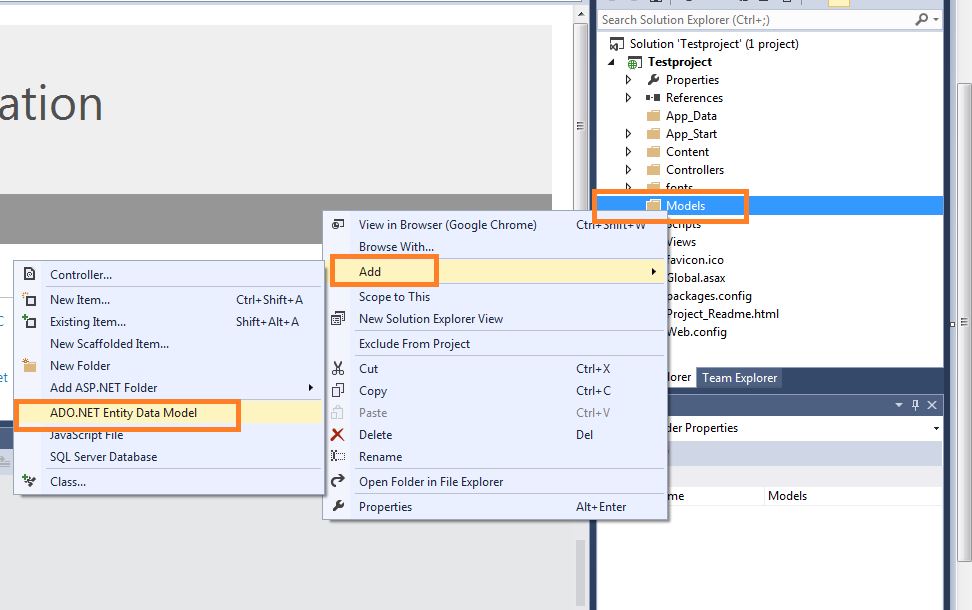Close the Properties panel
Image resolution: width=972 pixels, height=610 pixels.
coord(932,405)
